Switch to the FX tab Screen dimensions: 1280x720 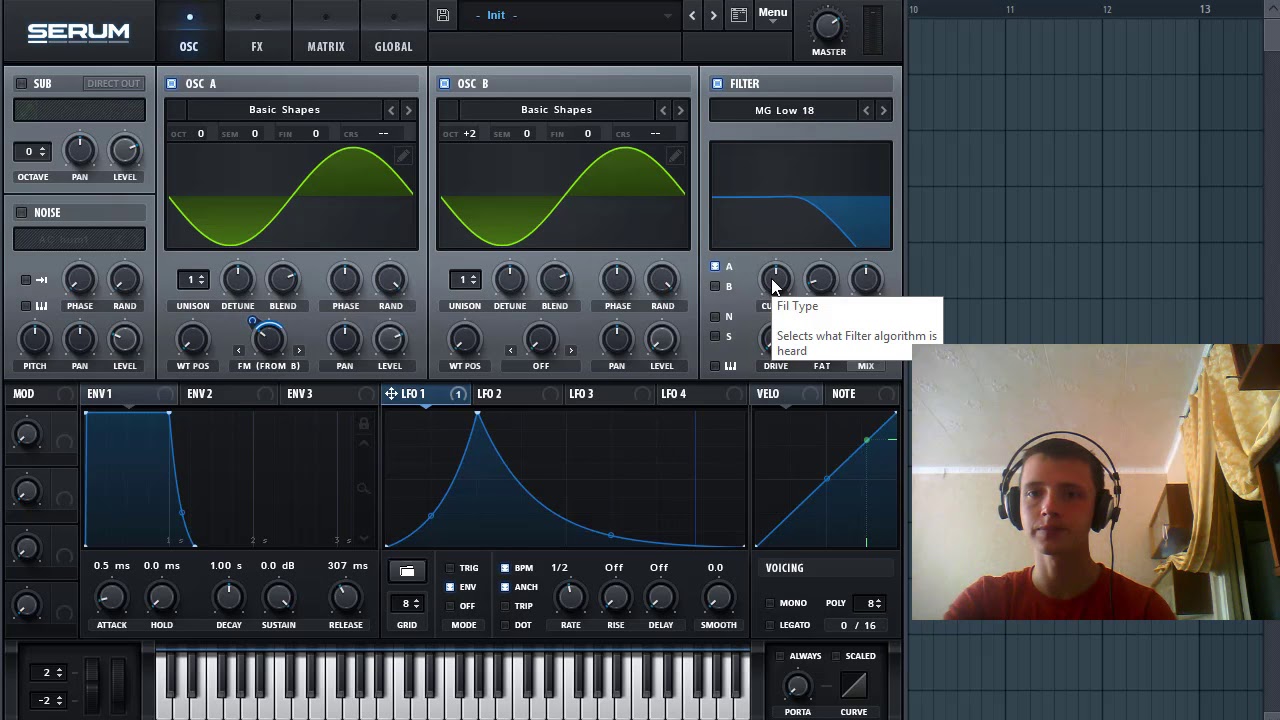click(257, 46)
